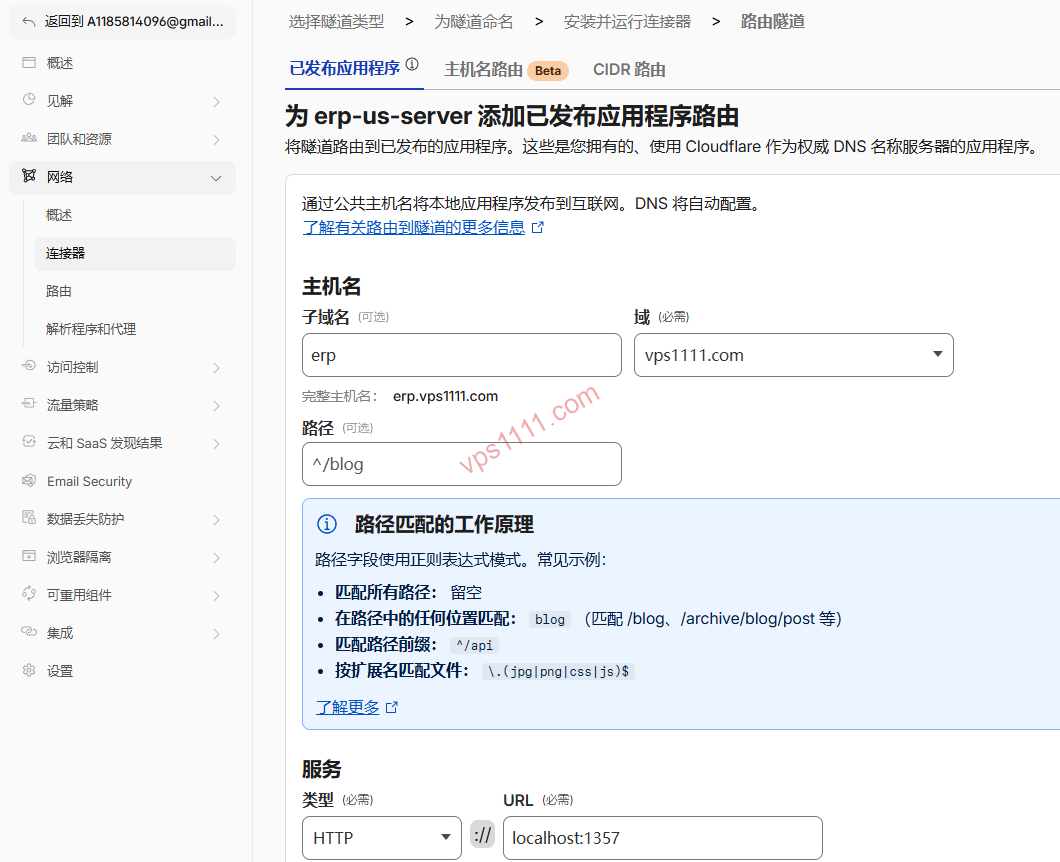Expand the 见解 submenu chevron
The width and height of the screenshot is (1060, 862).
tap(216, 101)
